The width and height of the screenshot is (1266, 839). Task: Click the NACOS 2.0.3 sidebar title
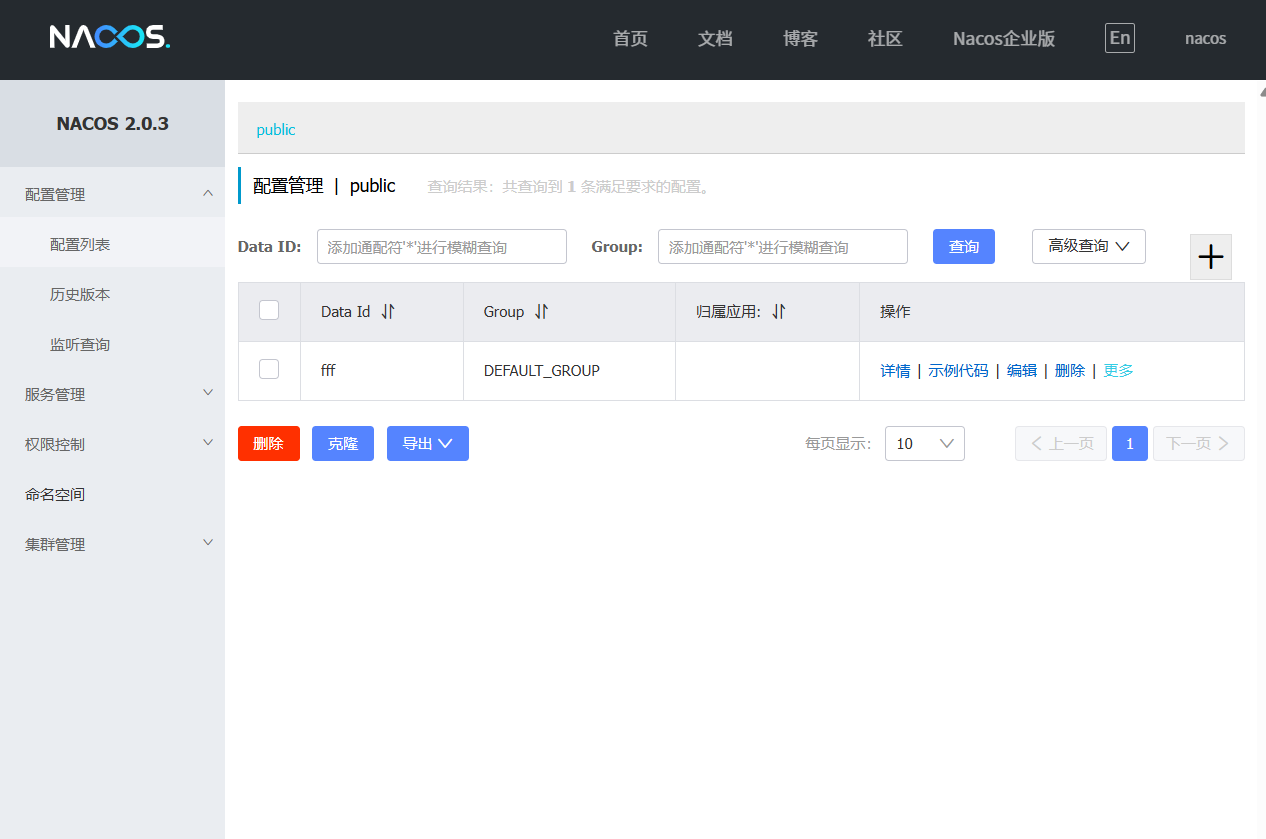tap(112, 124)
